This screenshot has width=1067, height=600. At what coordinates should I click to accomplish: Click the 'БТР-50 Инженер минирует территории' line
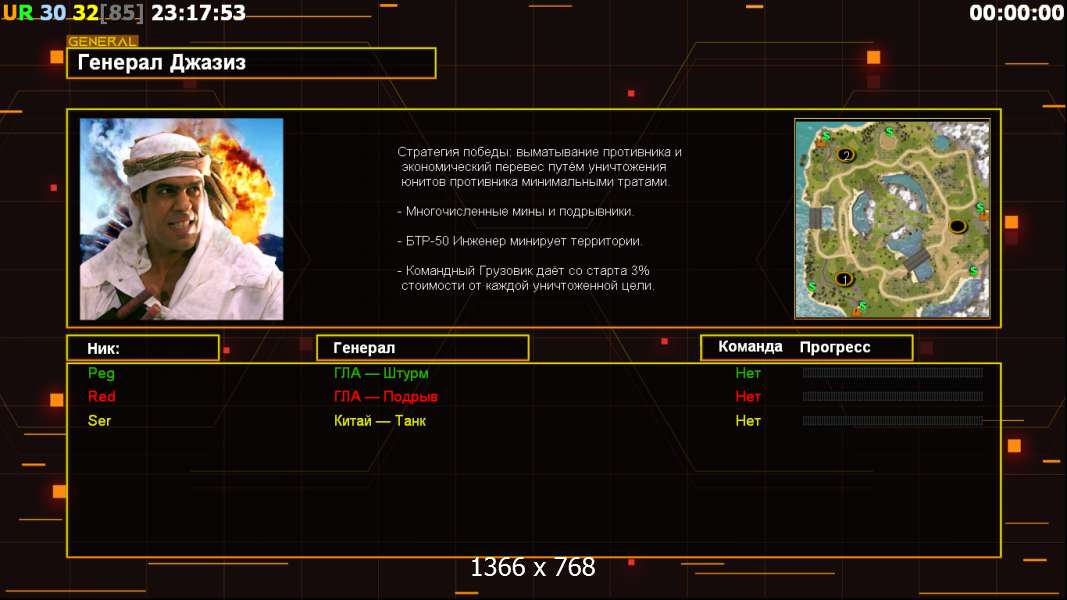tap(520, 241)
